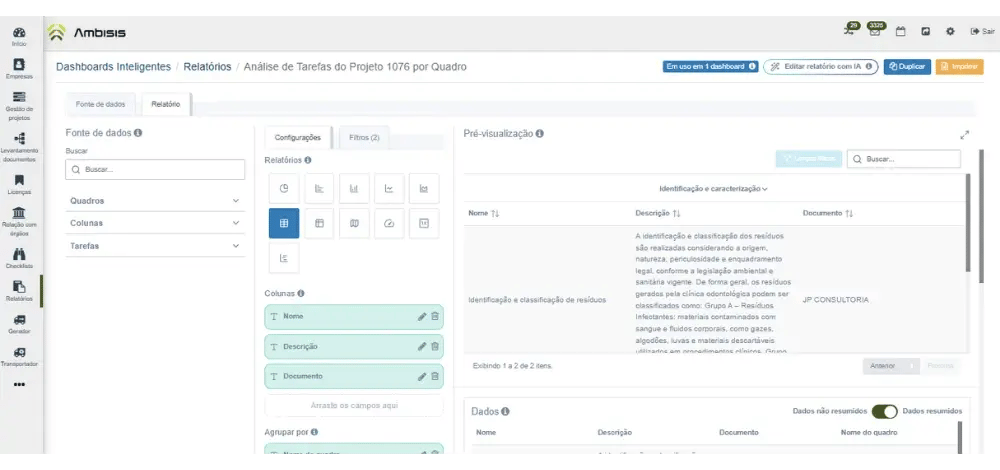Image resolution: width=1000 pixels, height=470 pixels.
Task: Choose the map report type icon
Action: 354,223
